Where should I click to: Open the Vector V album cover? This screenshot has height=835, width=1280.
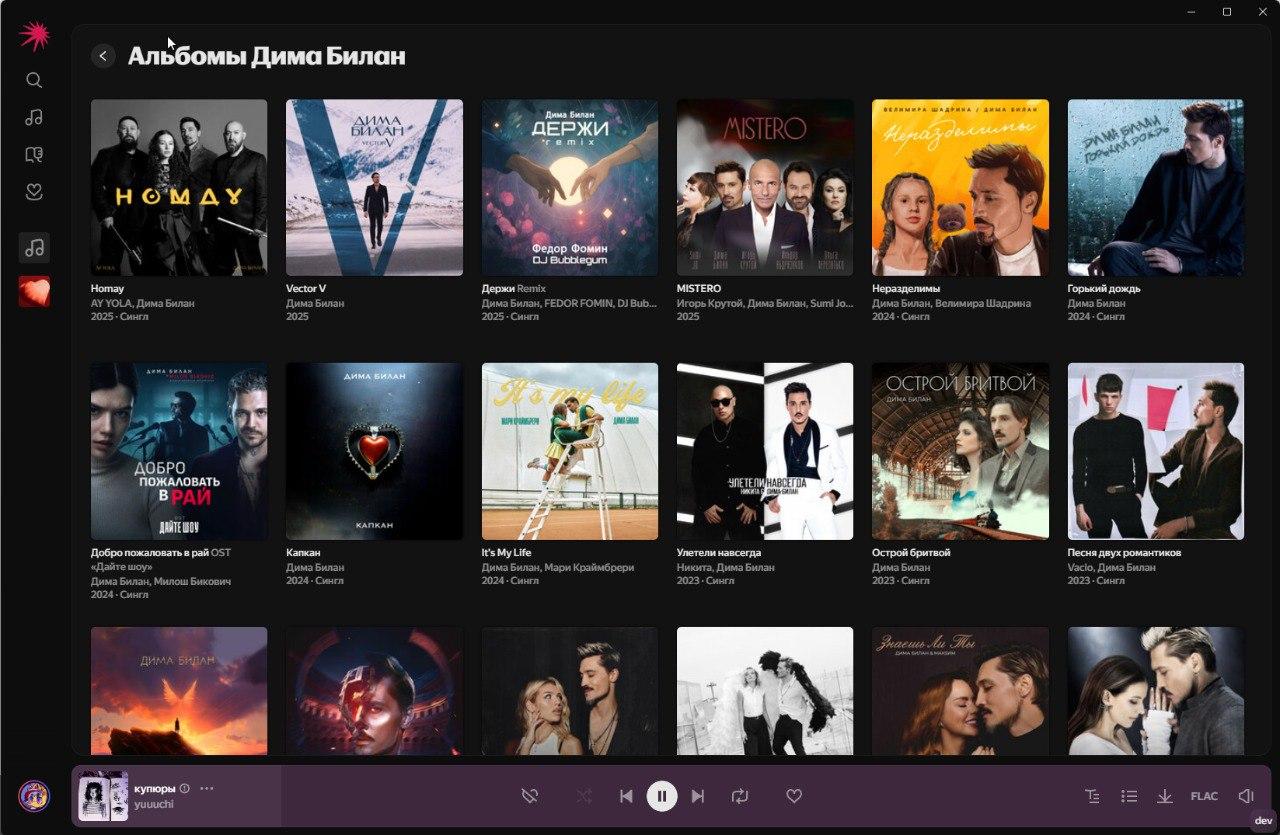coord(374,187)
